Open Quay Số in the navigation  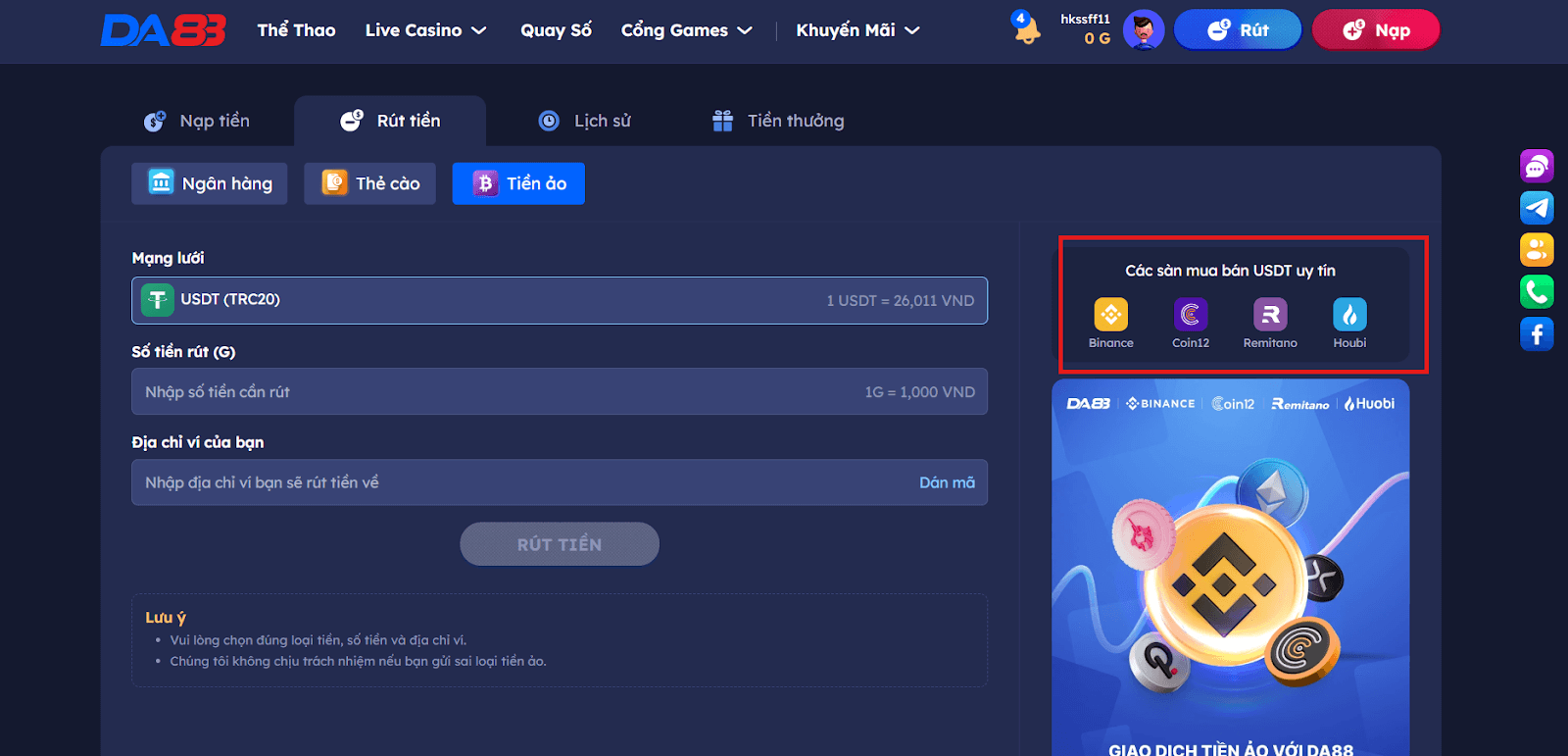pos(556,30)
